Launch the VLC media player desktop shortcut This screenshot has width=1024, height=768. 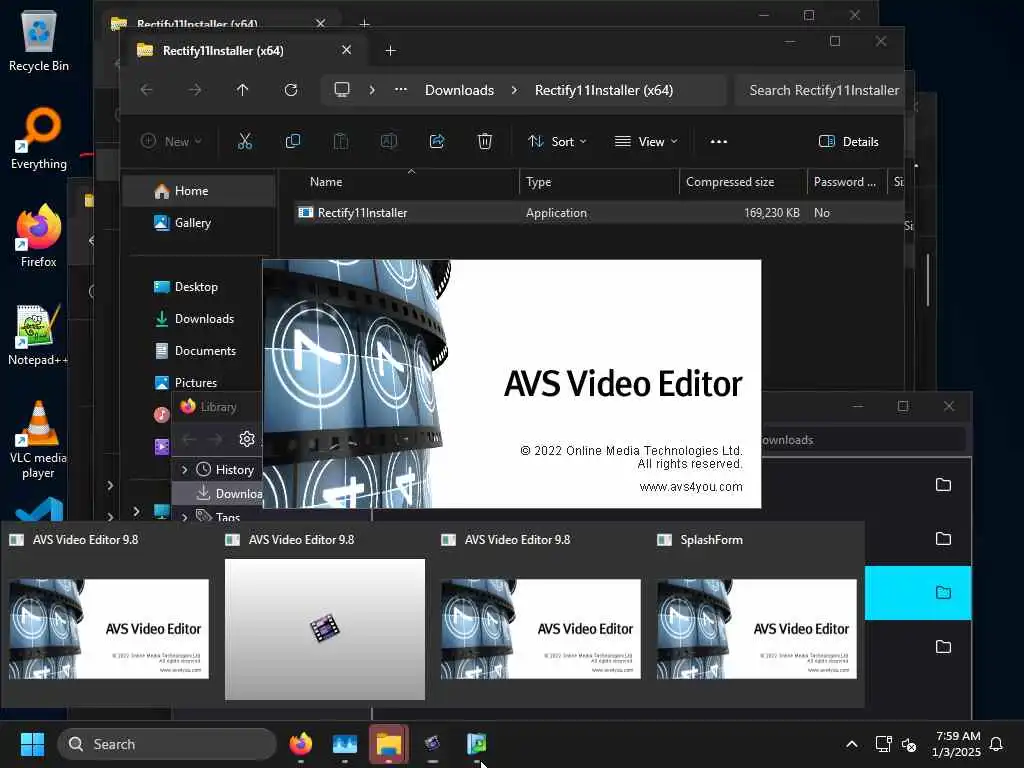click(x=38, y=439)
